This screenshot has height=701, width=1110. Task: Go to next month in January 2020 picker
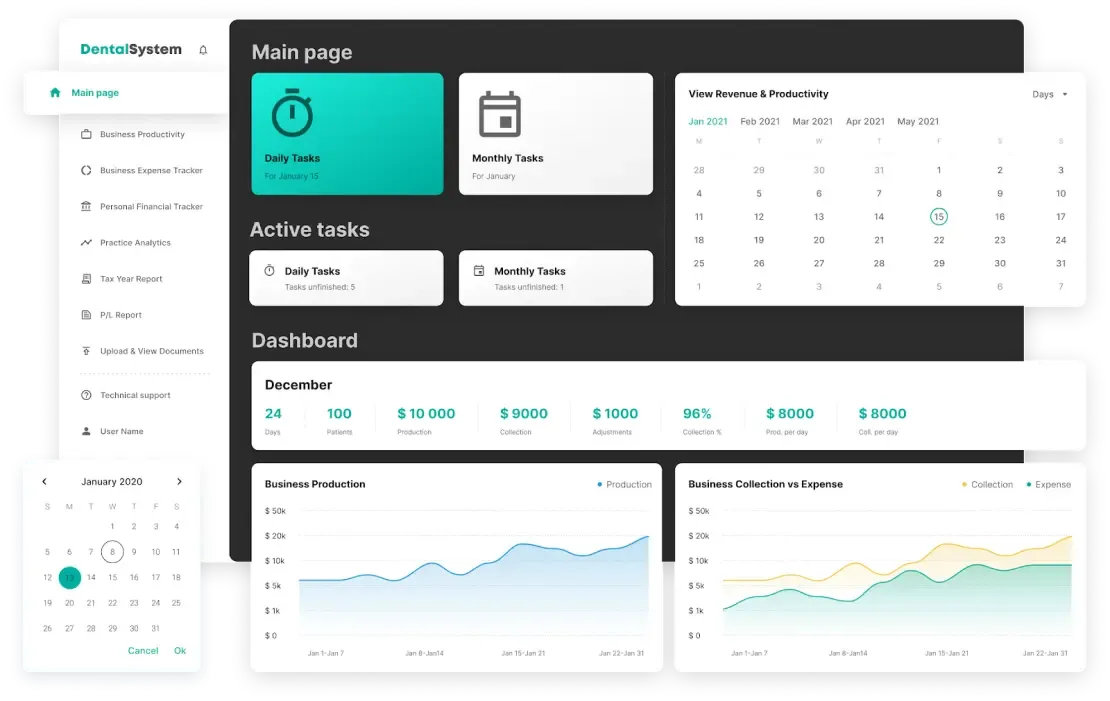[x=179, y=481]
